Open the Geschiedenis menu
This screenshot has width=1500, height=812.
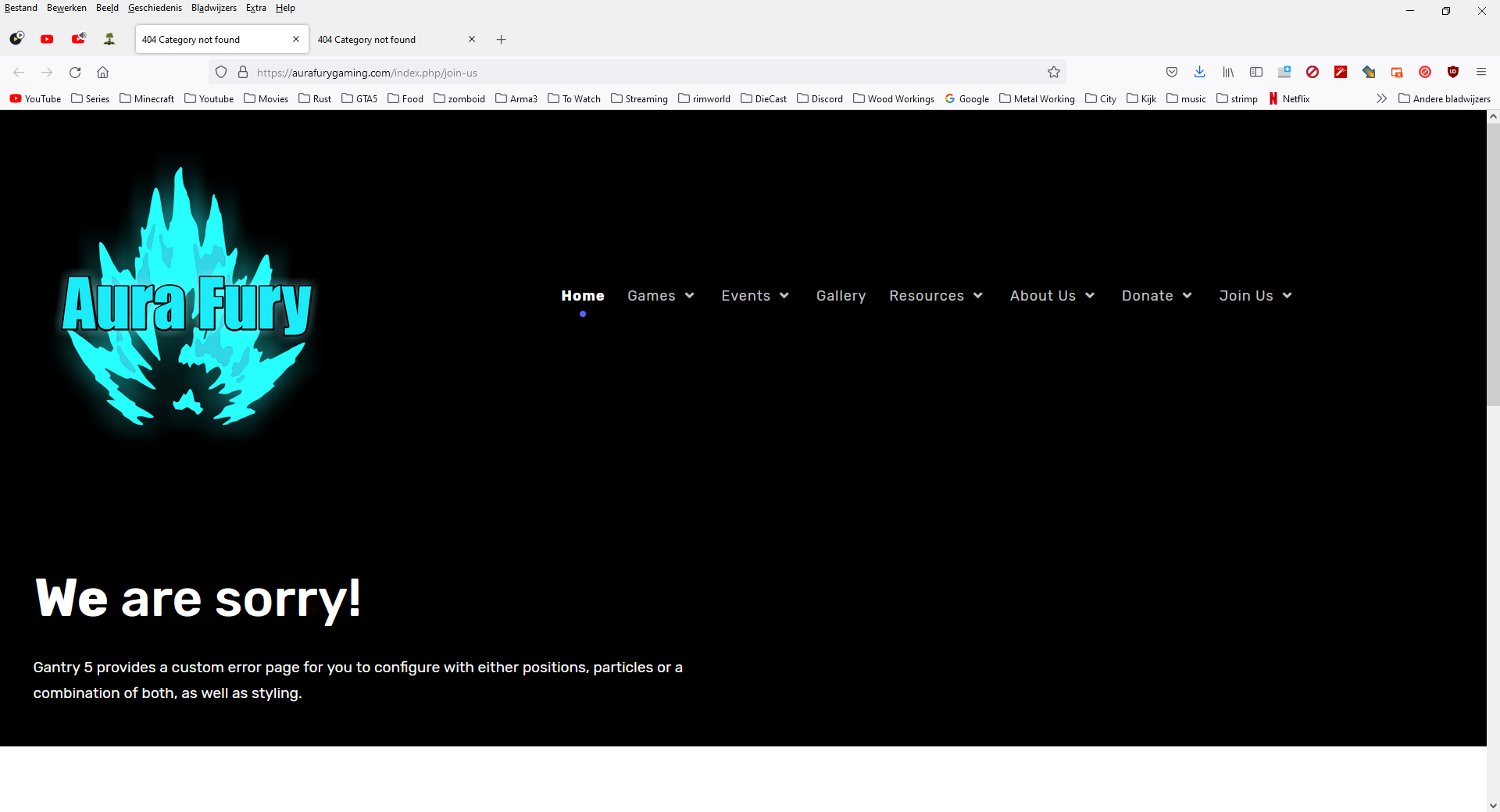(x=155, y=8)
